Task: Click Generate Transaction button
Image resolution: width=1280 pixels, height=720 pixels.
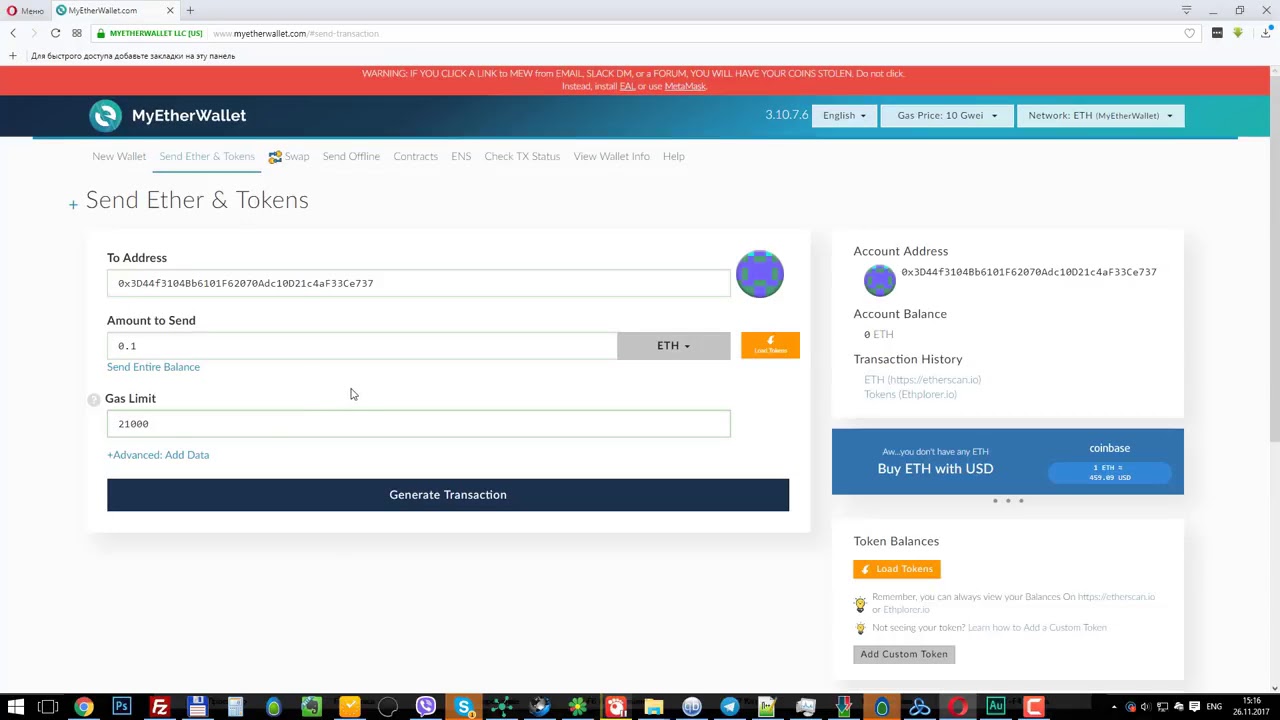Action: coord(448,495)
